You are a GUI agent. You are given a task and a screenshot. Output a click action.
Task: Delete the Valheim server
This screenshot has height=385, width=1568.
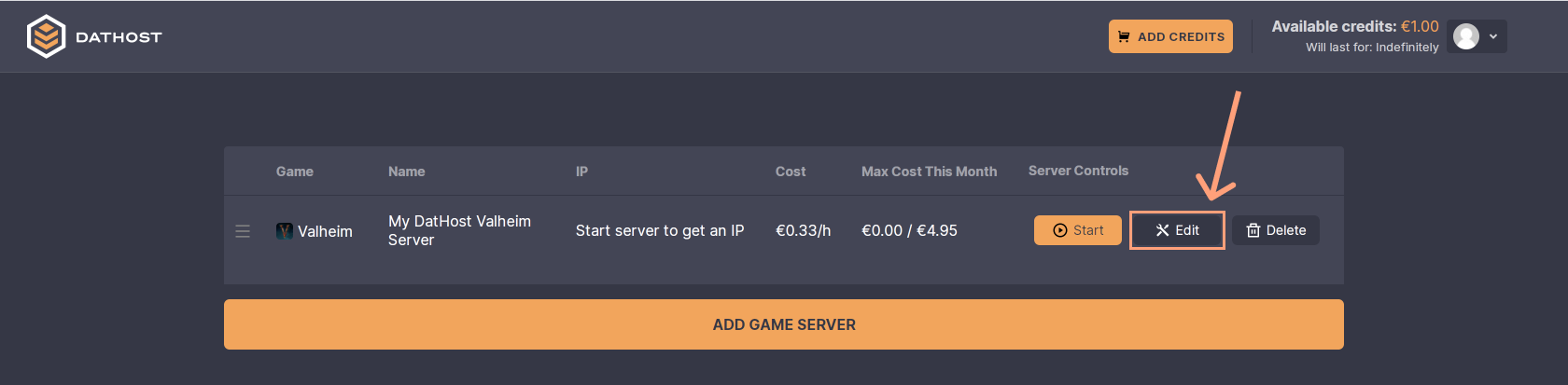(1276, 230)
